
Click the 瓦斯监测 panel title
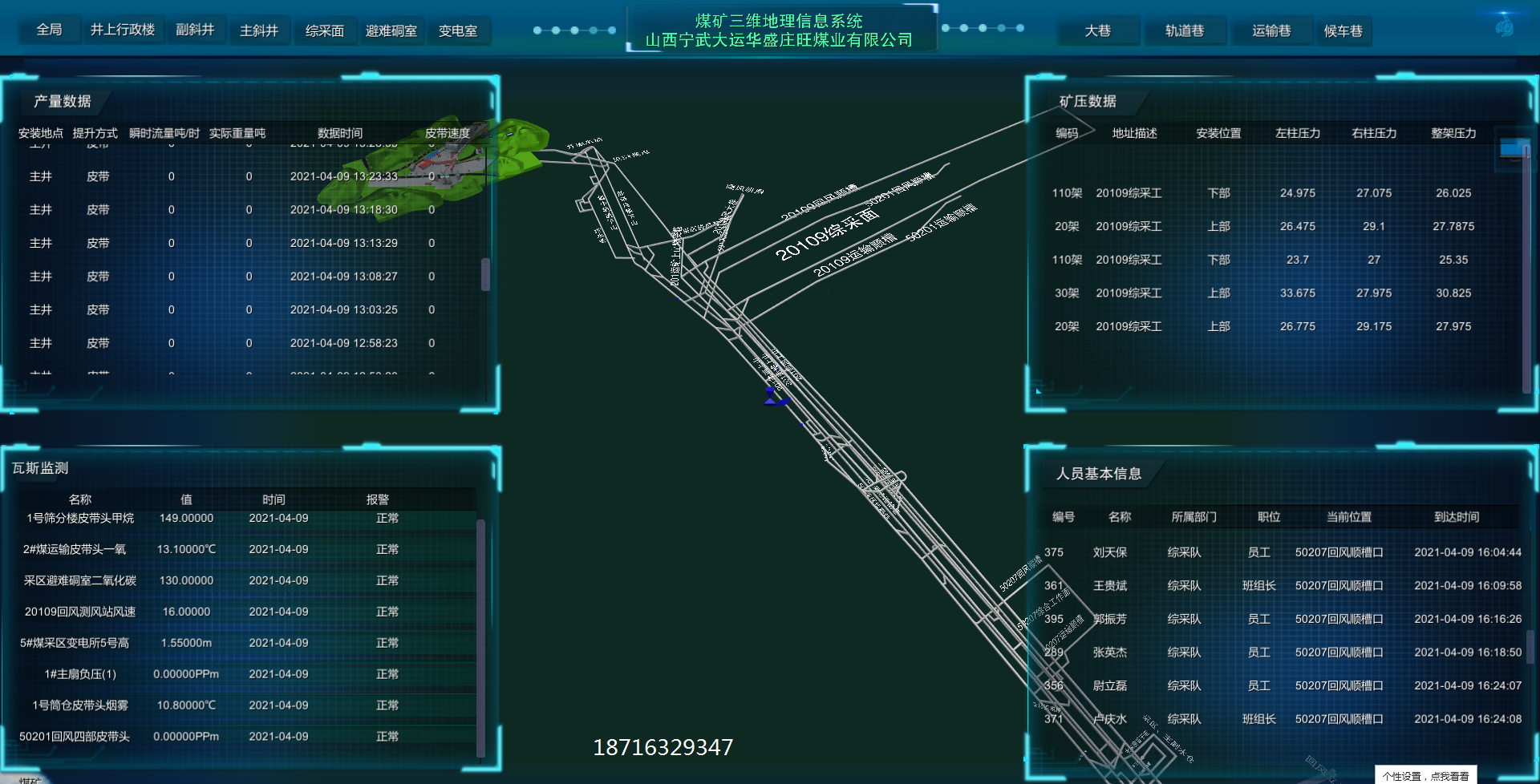tap(40, 468)
